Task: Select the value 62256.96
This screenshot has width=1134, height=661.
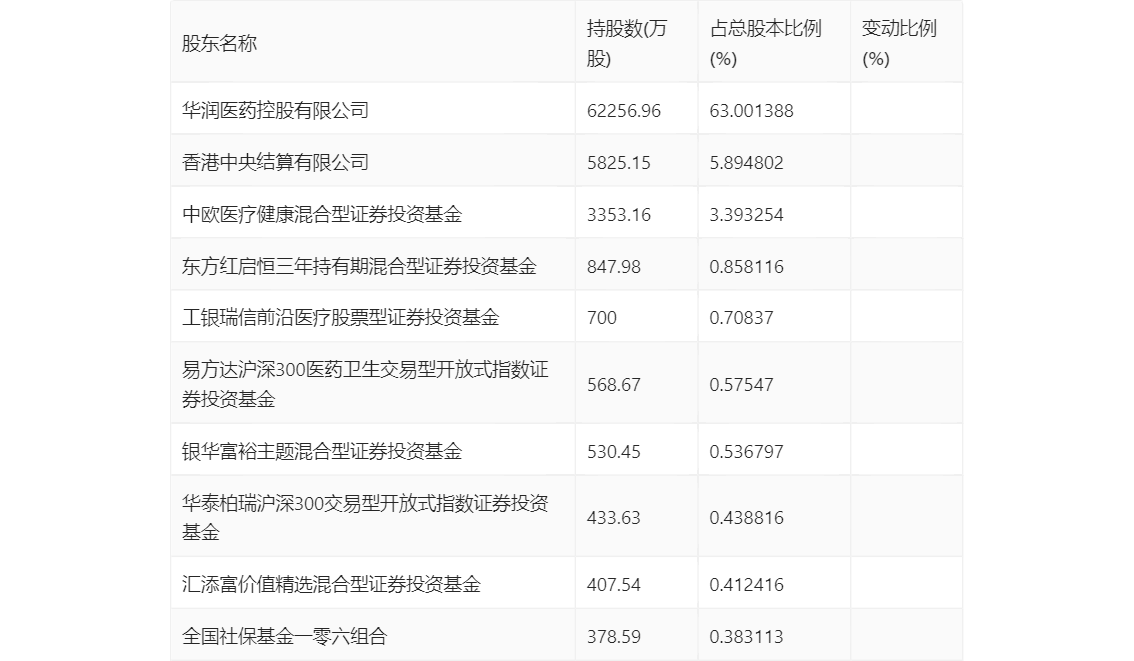Action: (x=624, y=111)
